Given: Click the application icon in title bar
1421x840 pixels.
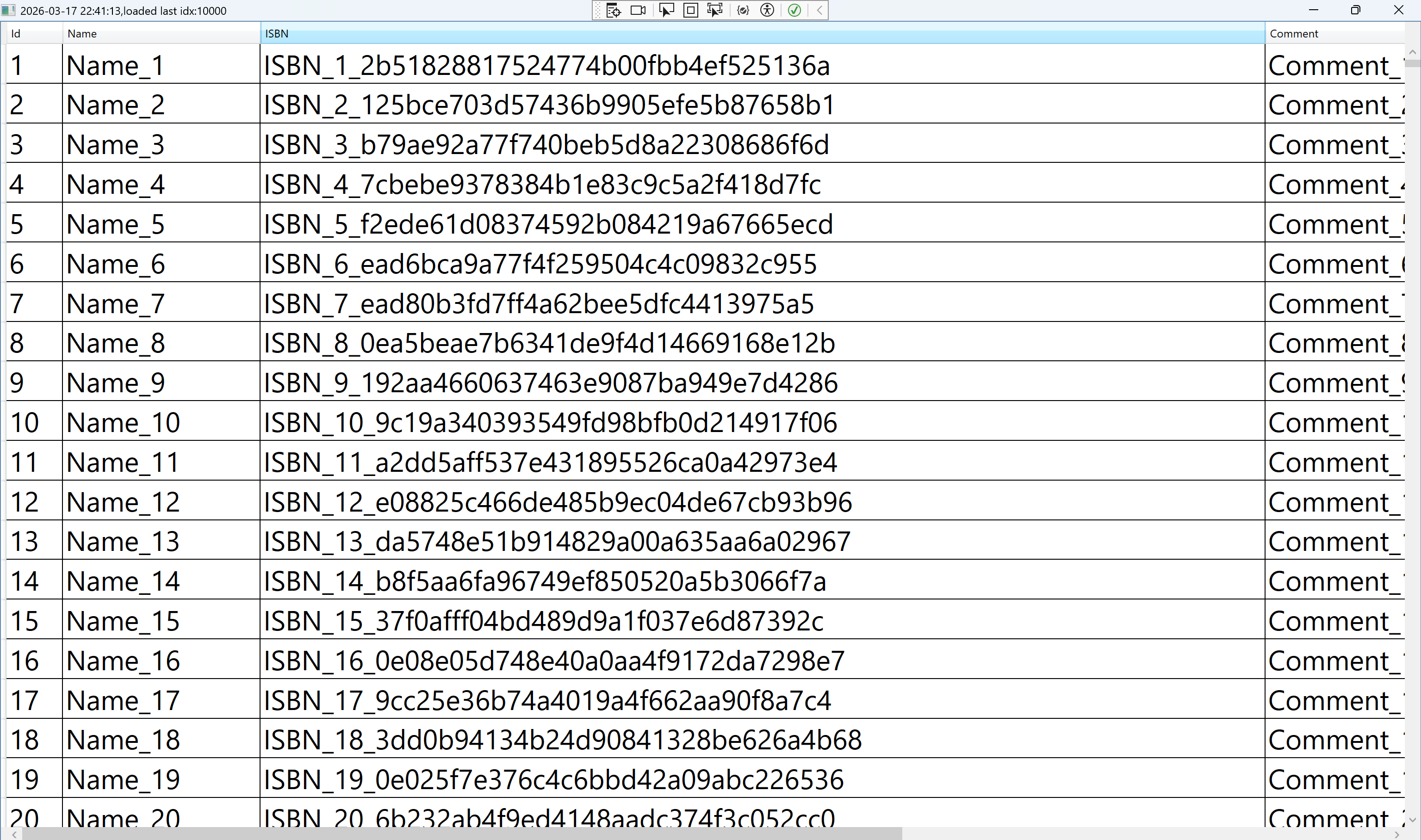Looking at the screenshot, I should tap(8, 10).
